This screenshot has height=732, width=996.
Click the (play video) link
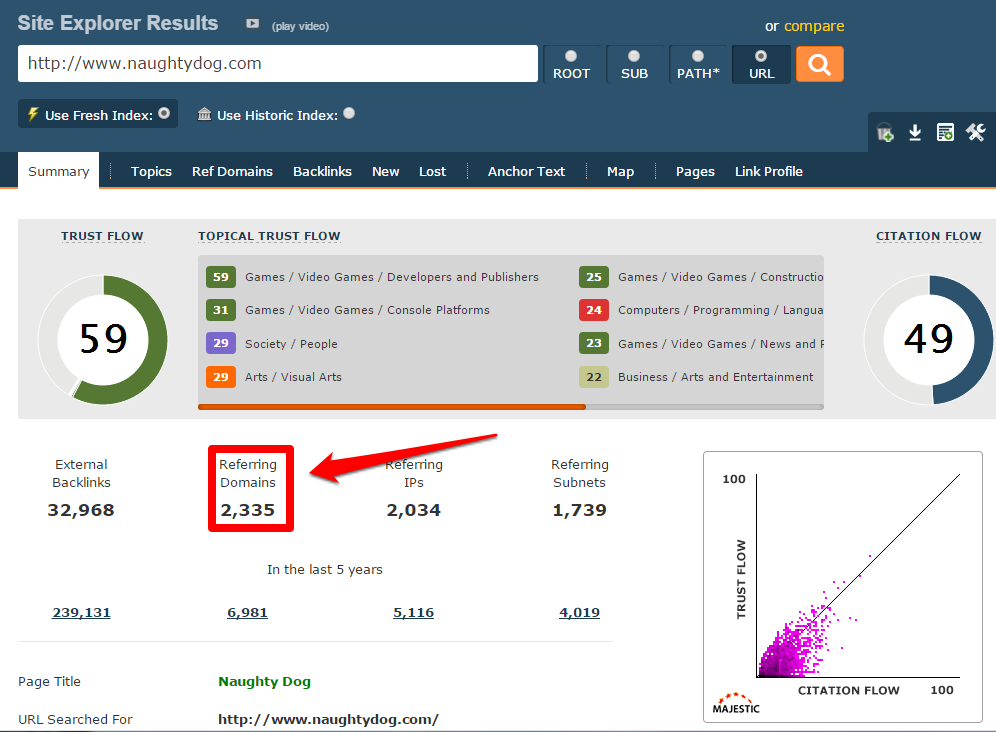tap(300, 26)
